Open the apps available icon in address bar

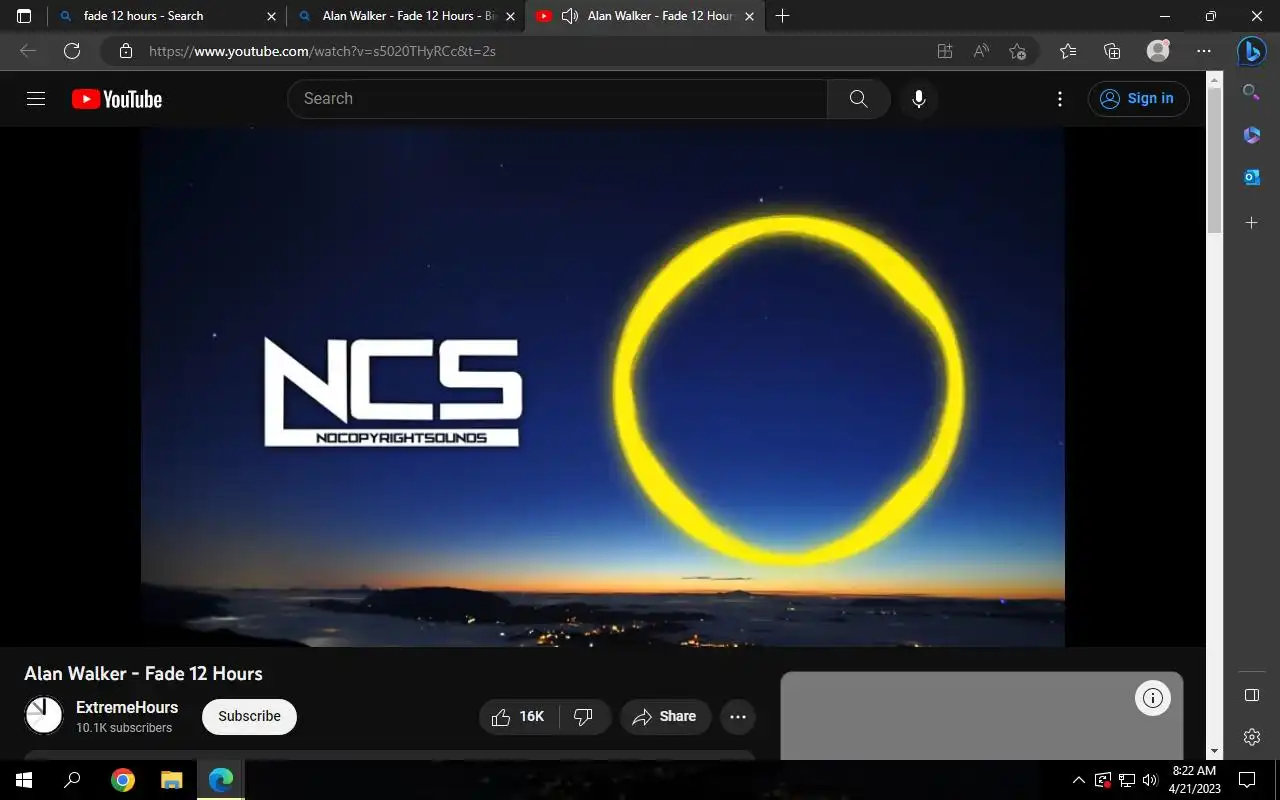(945, 51)
